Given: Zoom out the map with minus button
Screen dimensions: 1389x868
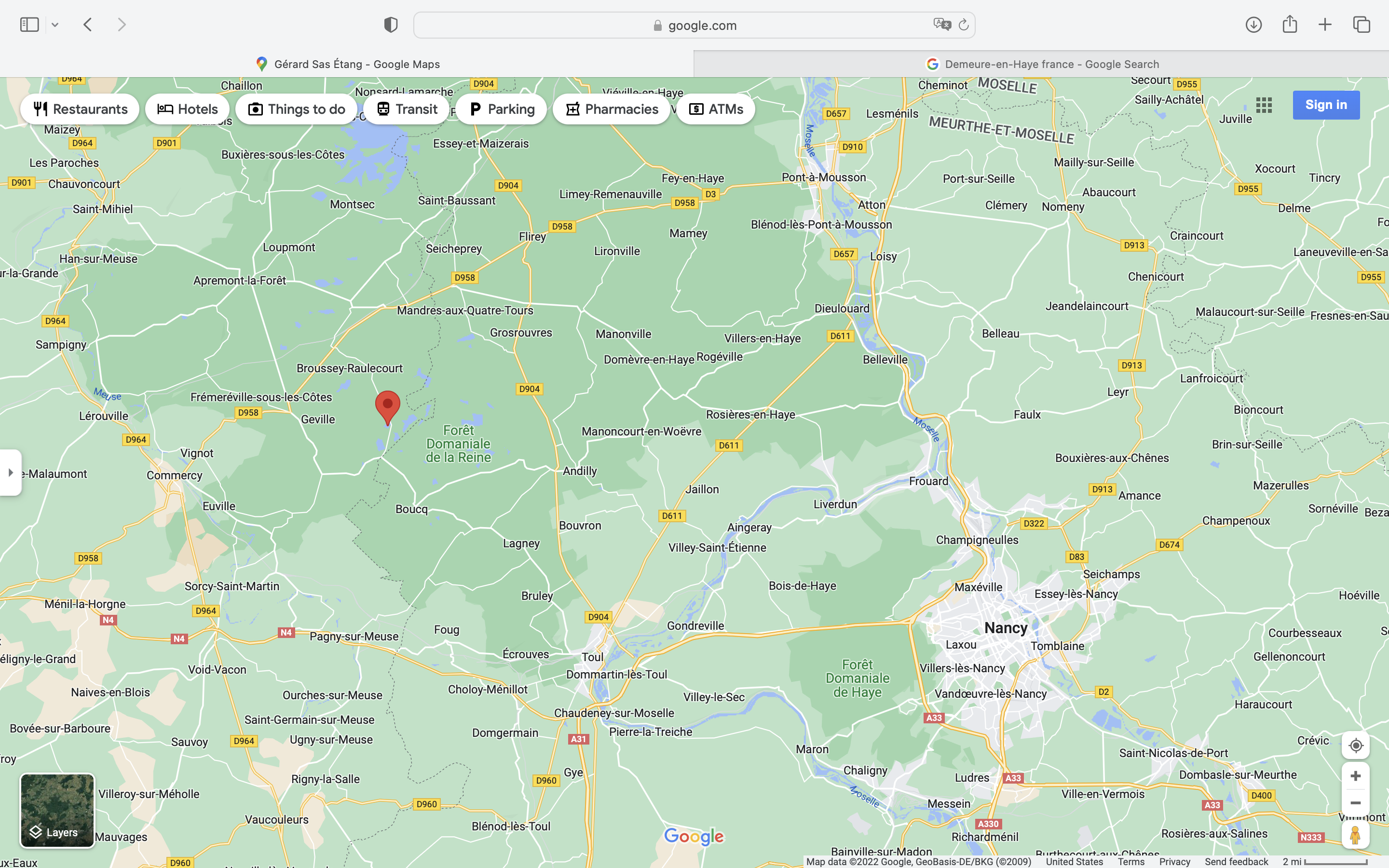Looking at the screenshot, I should coord(1355,803).
